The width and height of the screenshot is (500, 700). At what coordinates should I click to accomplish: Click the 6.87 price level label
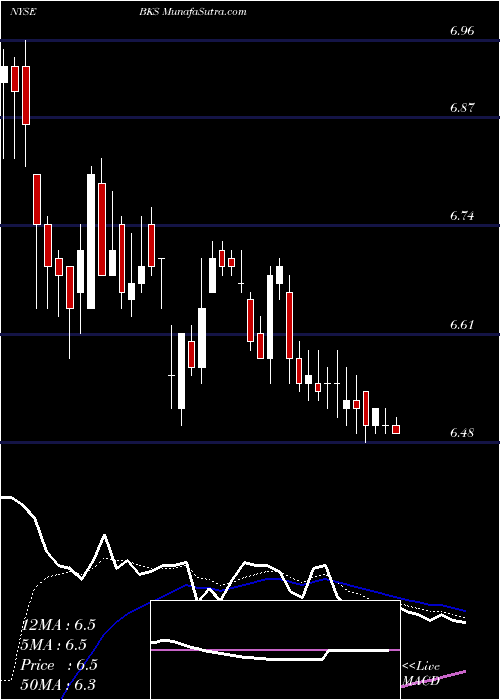click(x=462, y=108)
